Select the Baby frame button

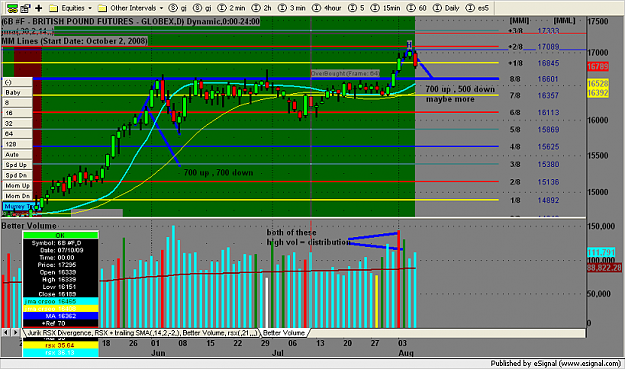(x=17, y=92)
